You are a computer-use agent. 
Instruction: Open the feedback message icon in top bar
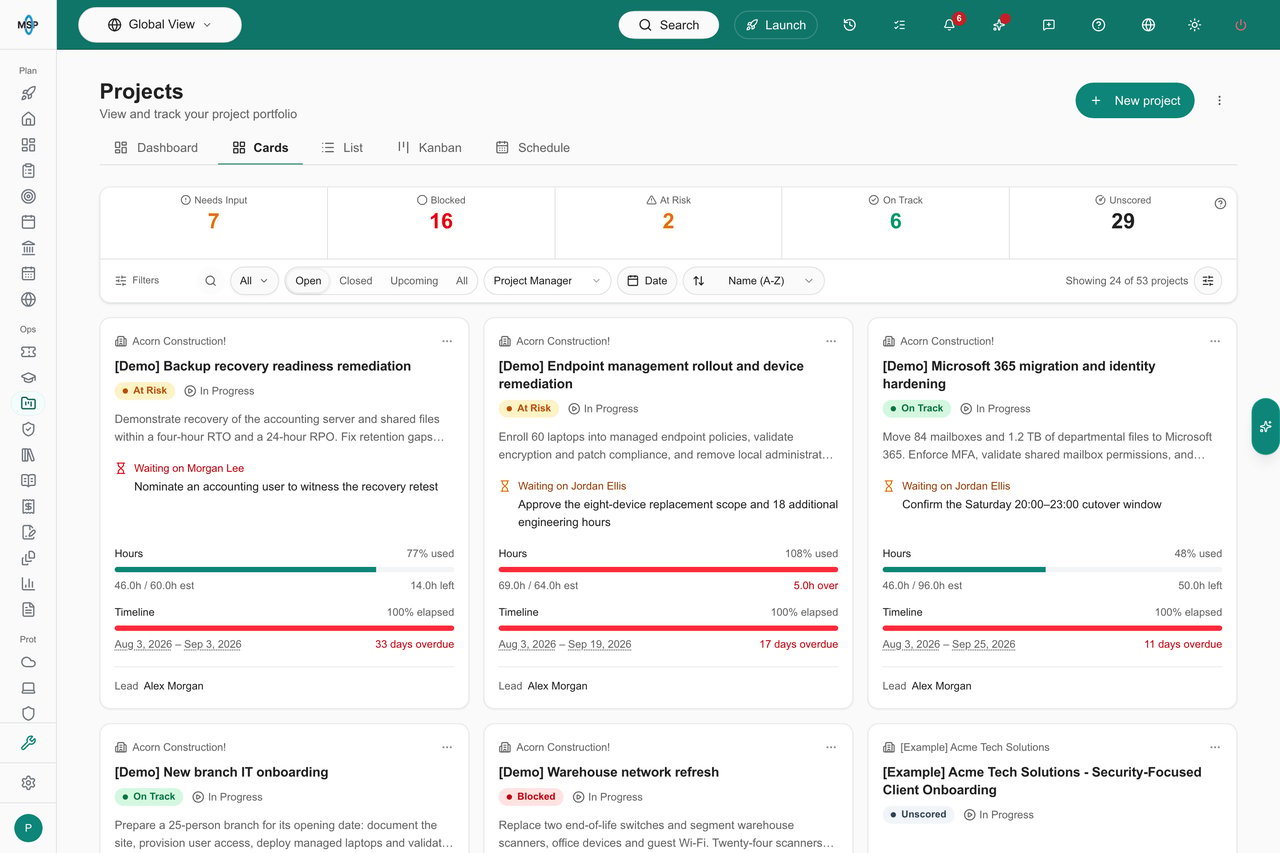[1049, 25]
